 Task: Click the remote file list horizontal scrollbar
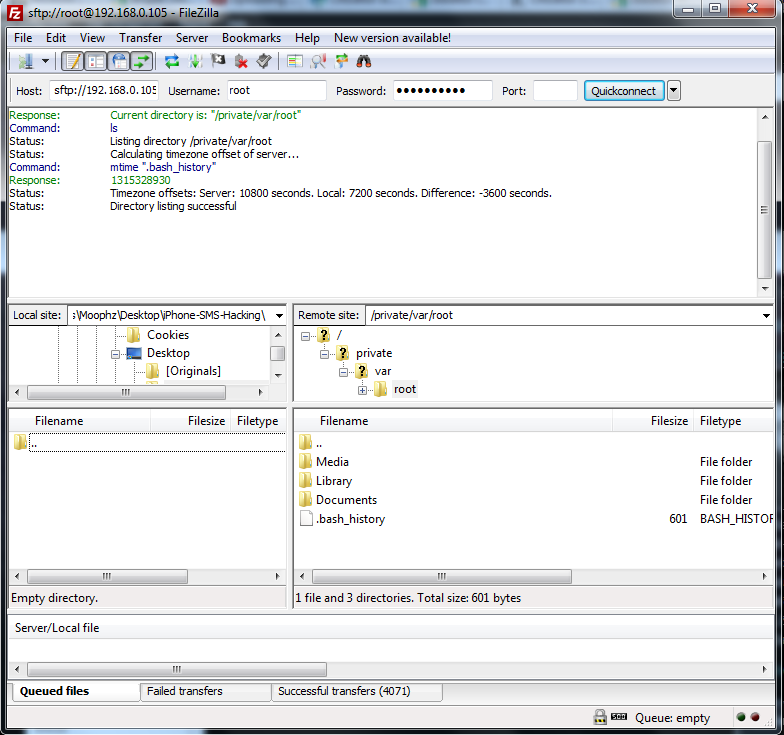(x=442, y=576)
